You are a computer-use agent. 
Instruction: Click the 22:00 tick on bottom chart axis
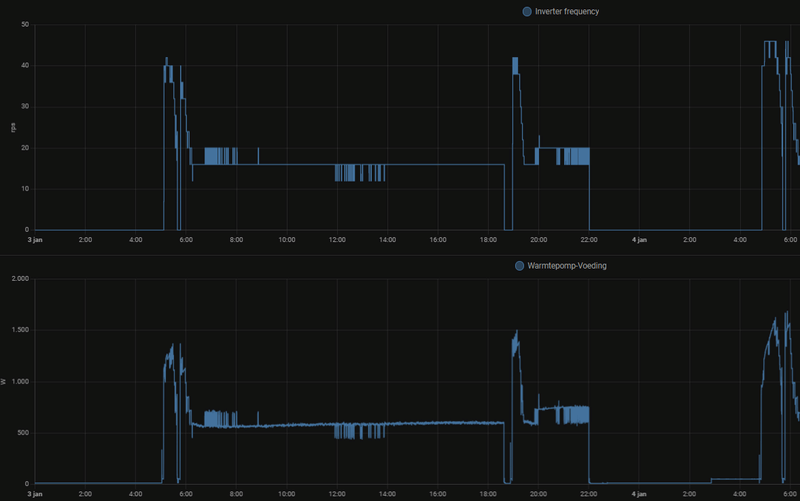pyautogui.click(x=589, y=494)
